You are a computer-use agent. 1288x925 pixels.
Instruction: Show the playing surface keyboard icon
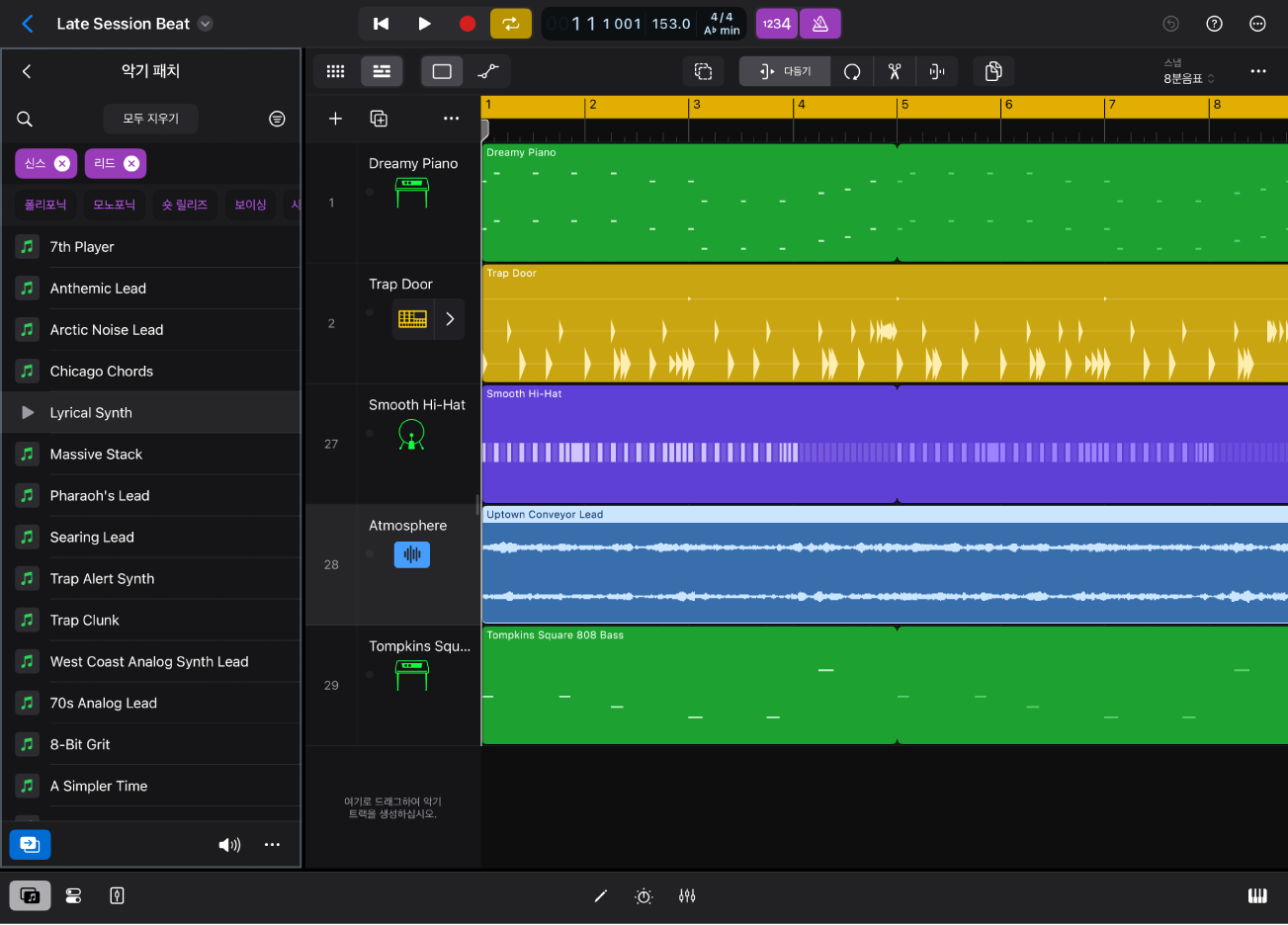(1256, 895)
